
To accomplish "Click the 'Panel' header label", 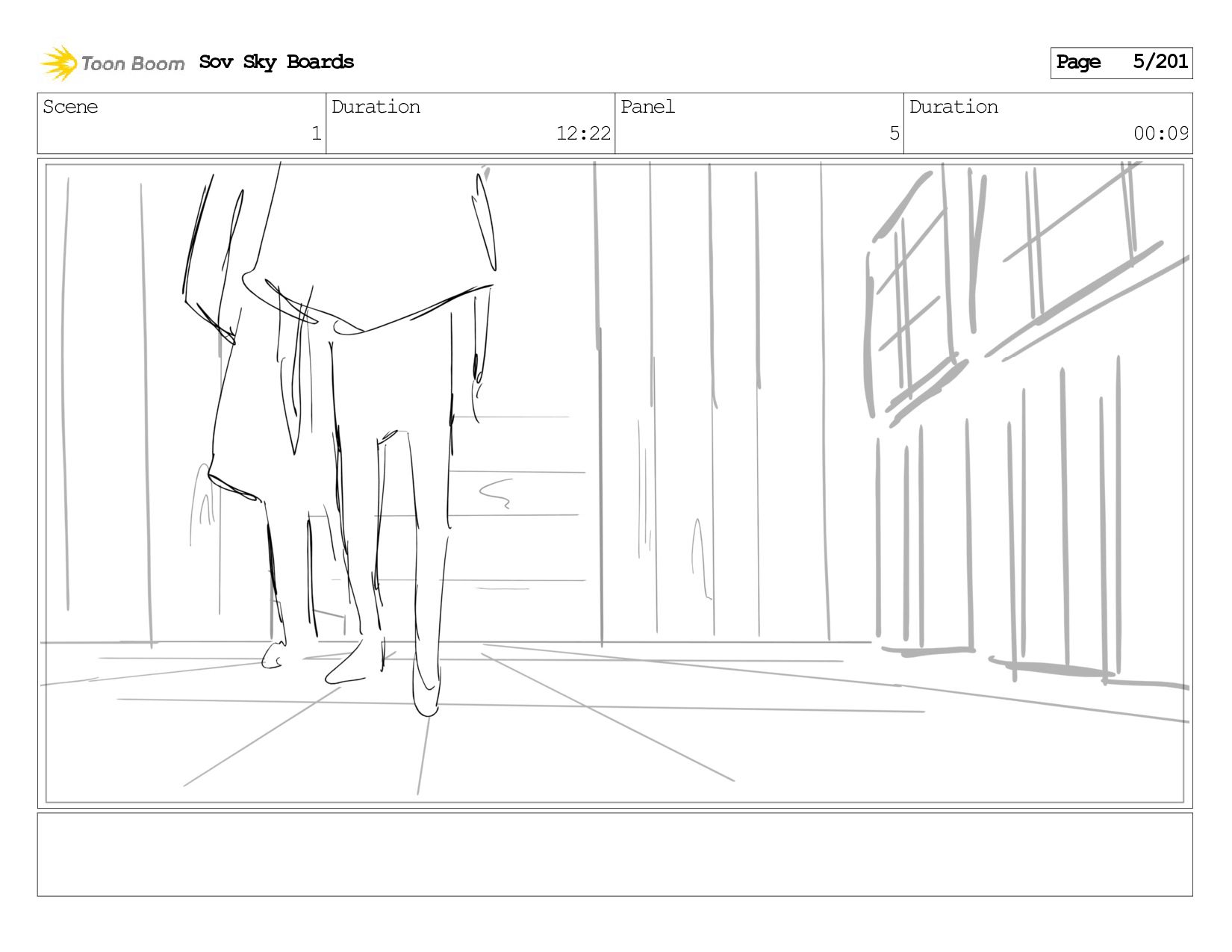I will (x=647, y=107).
